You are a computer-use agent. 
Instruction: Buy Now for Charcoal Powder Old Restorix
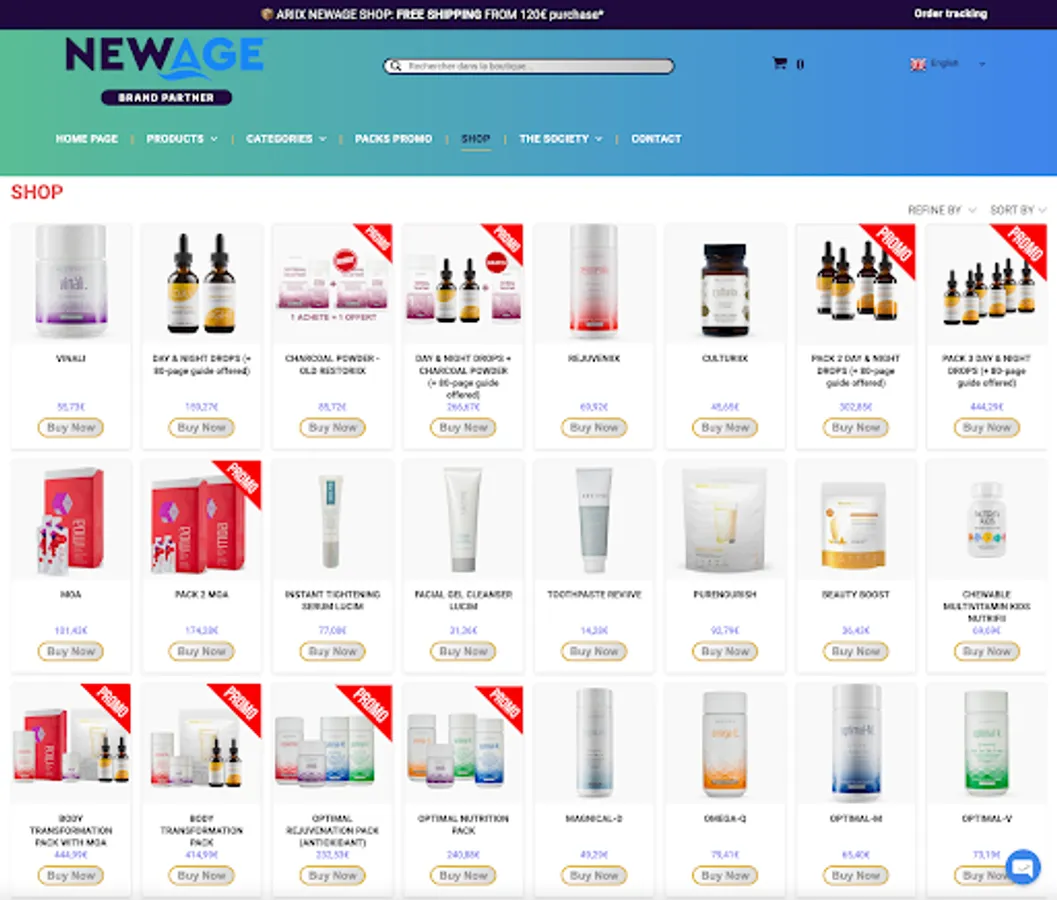[x=332, y=427]
